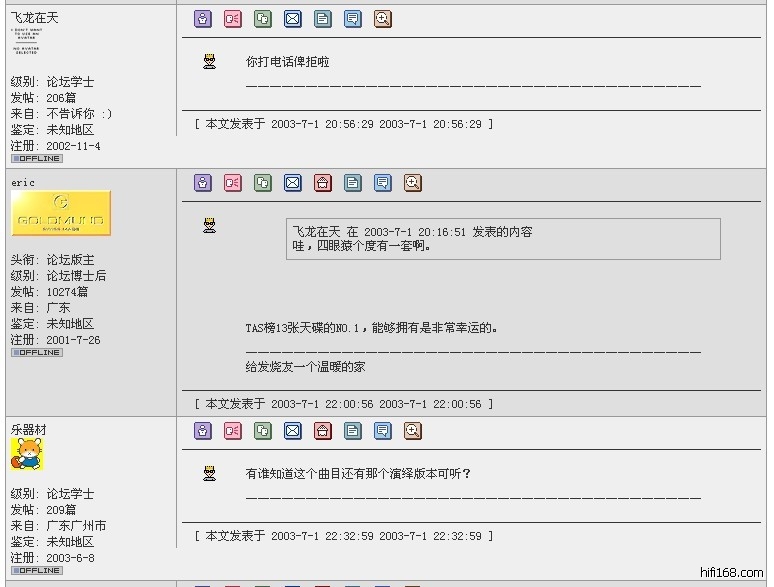This screenshot has height=587, width=774.
Task: Click eric's Goldmund avatar image
Action: pyautogui.click(x=60, y=214)
